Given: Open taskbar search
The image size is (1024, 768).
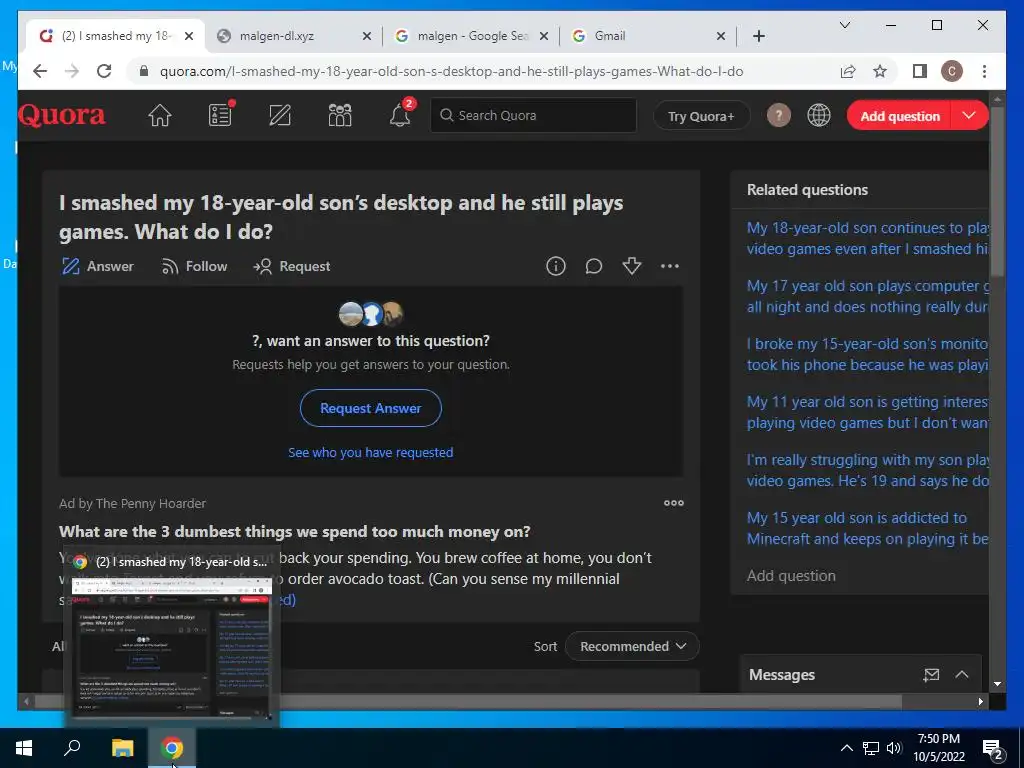Looking at the screenshot, I should (x=72, y=748).
